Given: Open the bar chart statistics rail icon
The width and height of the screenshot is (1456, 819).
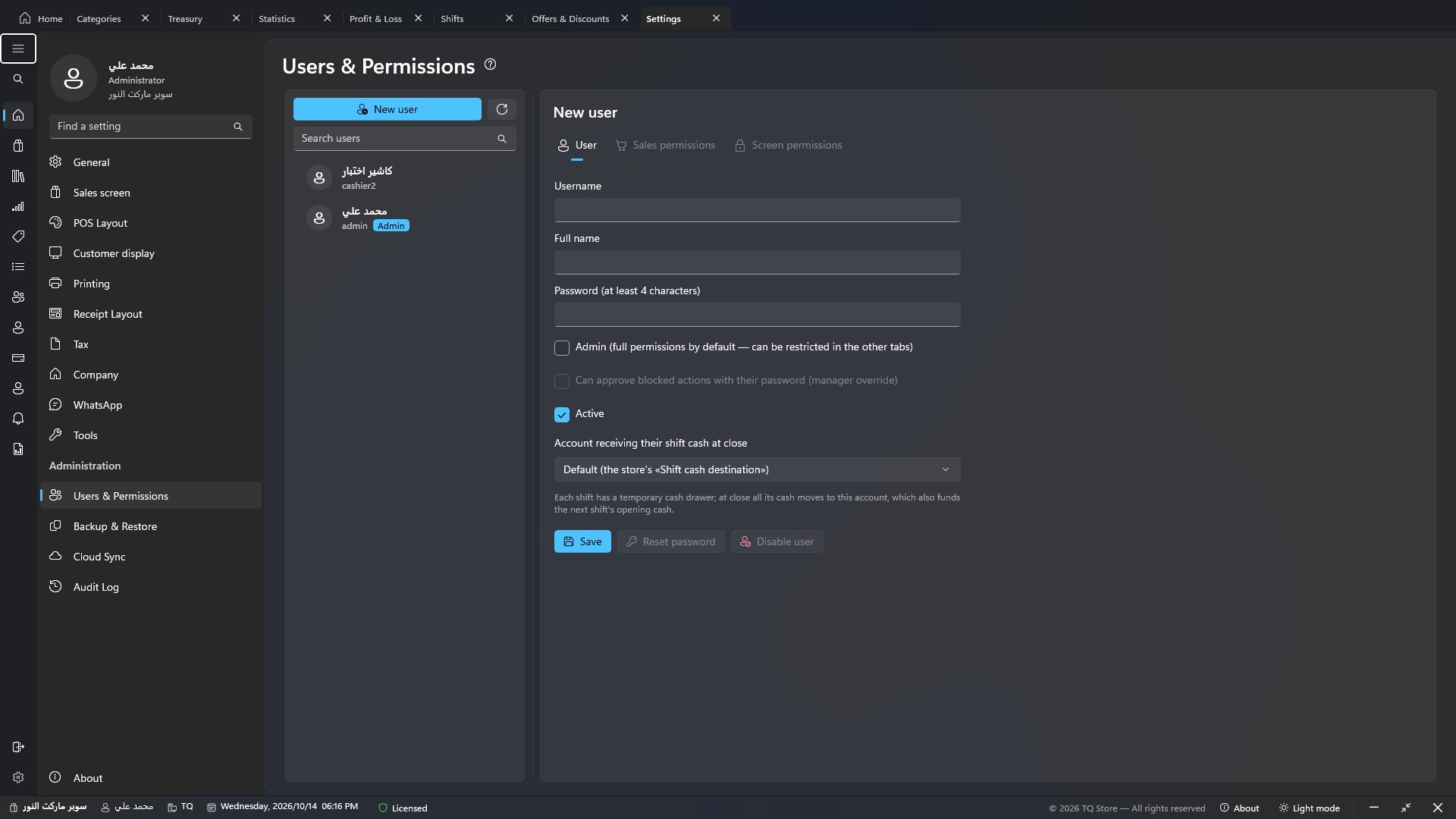Looking at the screenshot, I should [x=18, y=206].
